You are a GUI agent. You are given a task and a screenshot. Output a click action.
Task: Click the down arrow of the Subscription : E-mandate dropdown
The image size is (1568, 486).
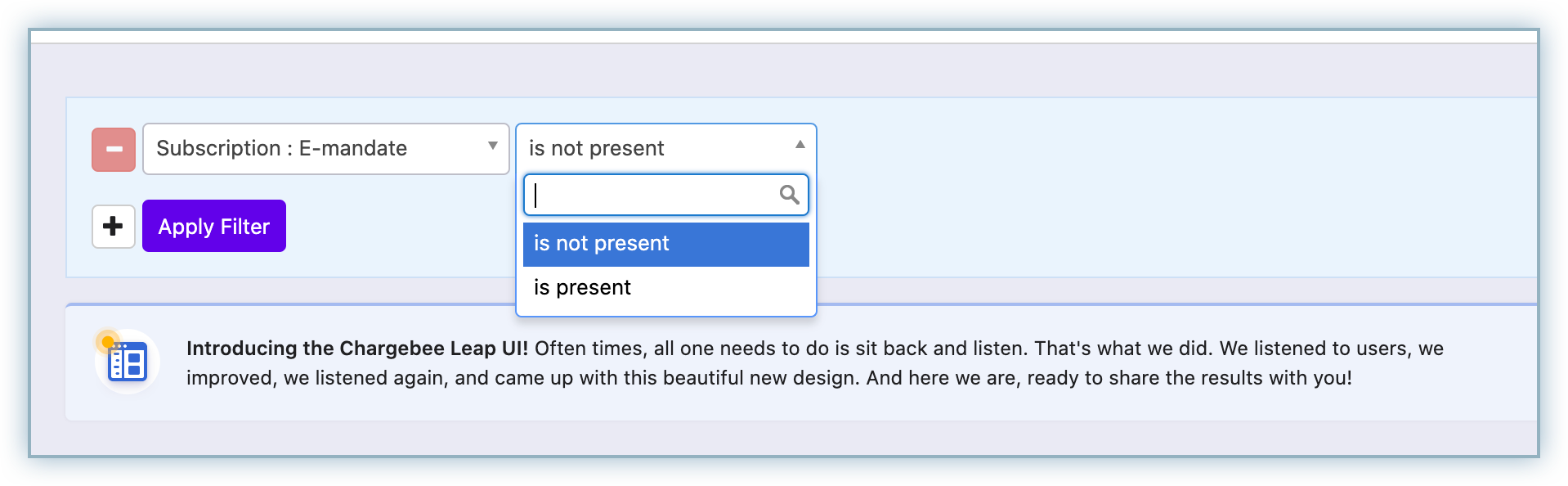point(492,146)
